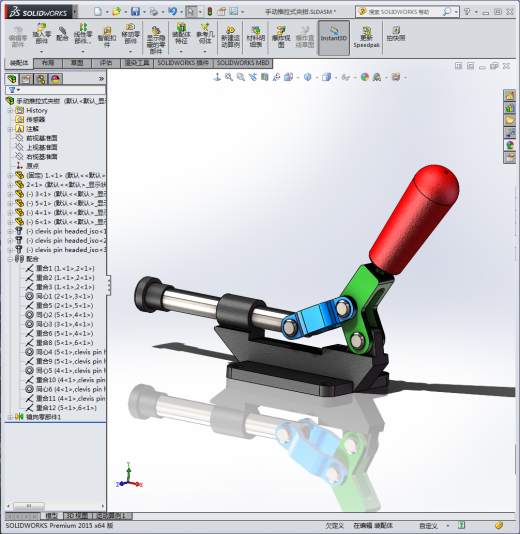Select the 前视基准面 plane in the tree

coord(36,138)
